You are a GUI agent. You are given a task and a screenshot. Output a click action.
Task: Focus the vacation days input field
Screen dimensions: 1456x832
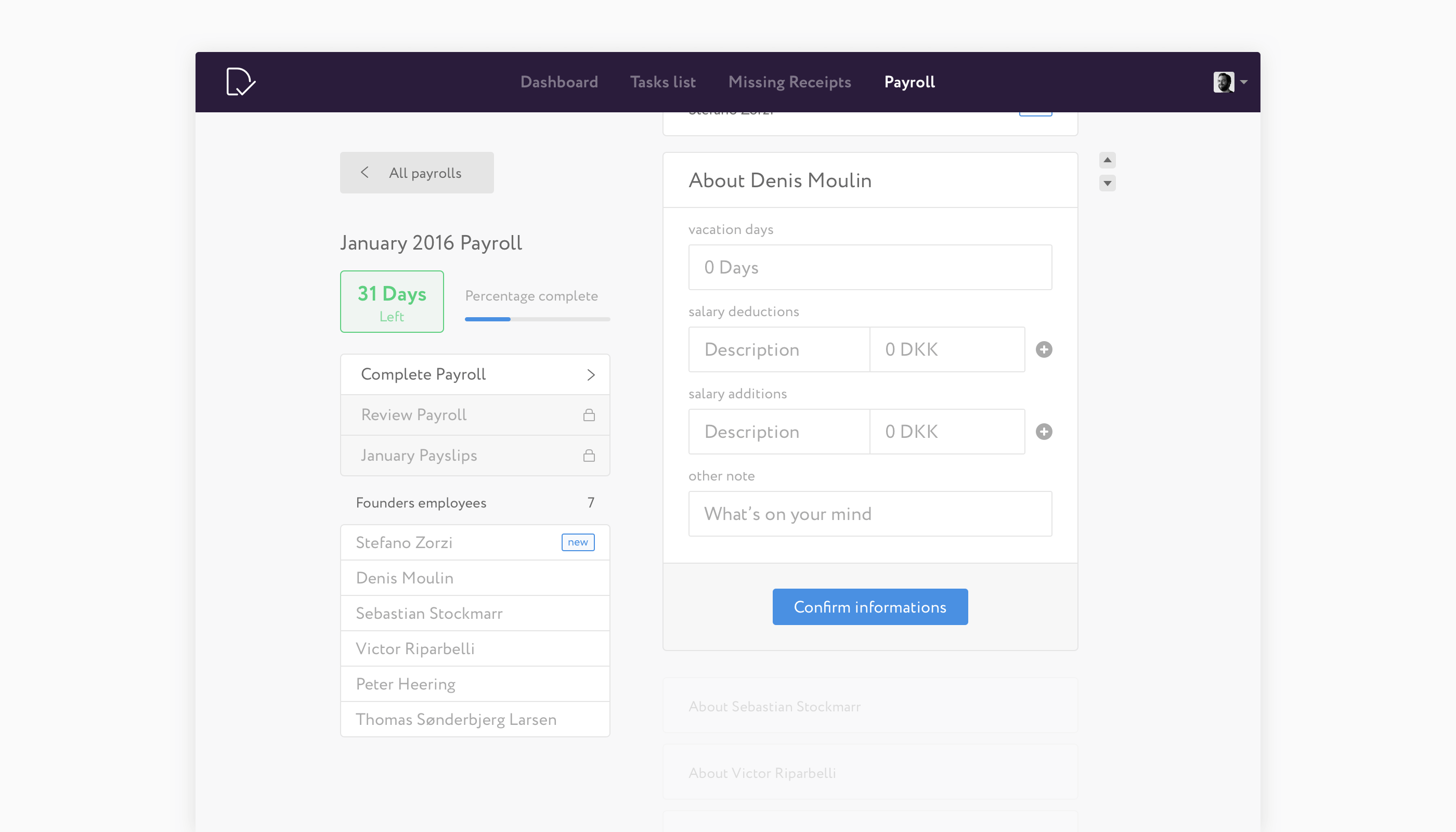pos(870,267)
